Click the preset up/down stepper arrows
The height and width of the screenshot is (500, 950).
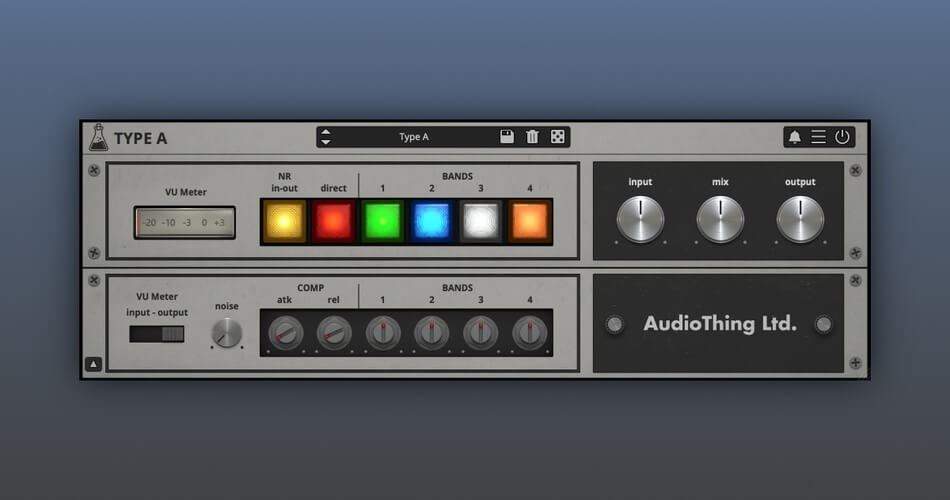326,137
